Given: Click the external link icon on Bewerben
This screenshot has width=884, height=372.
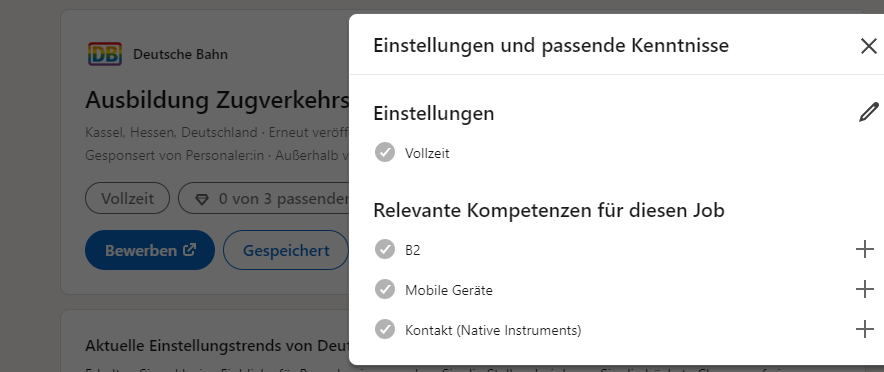Looking at the screenshot, I should [190, 249].
